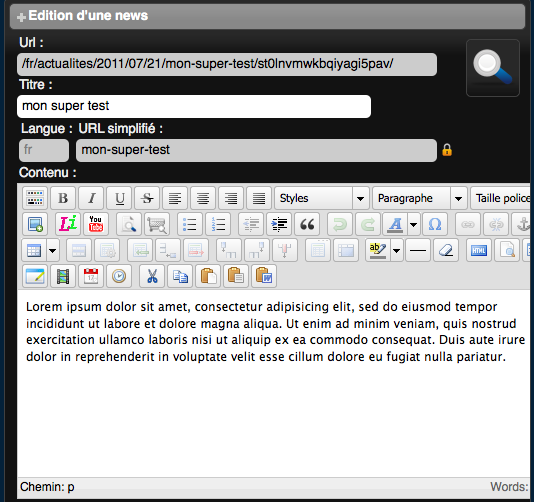This screenshot has height=502, width=534.
Task: Toggle the lock on URL simplifié
Action: click(447, 150)
